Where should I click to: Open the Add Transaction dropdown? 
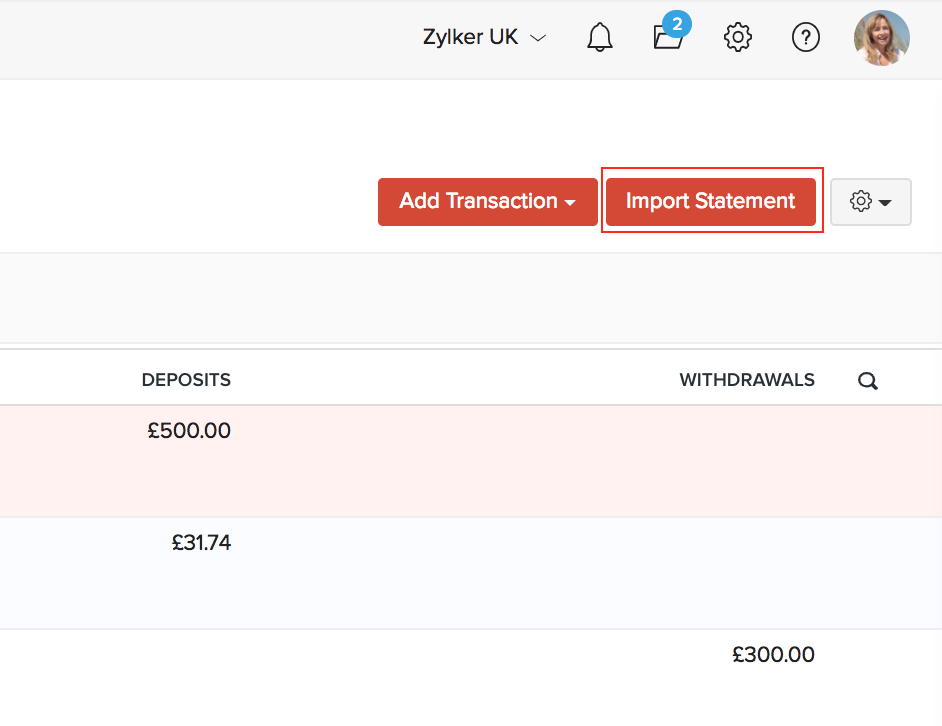[487, 202]
